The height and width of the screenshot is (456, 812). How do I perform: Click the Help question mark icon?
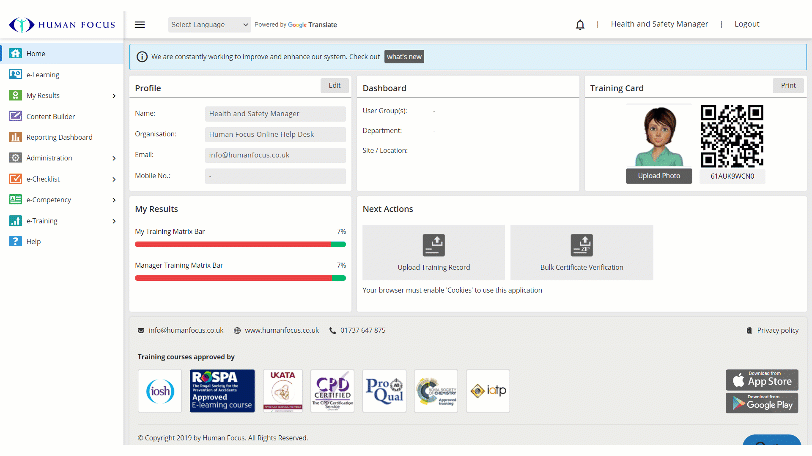click(x=15, y=241)
